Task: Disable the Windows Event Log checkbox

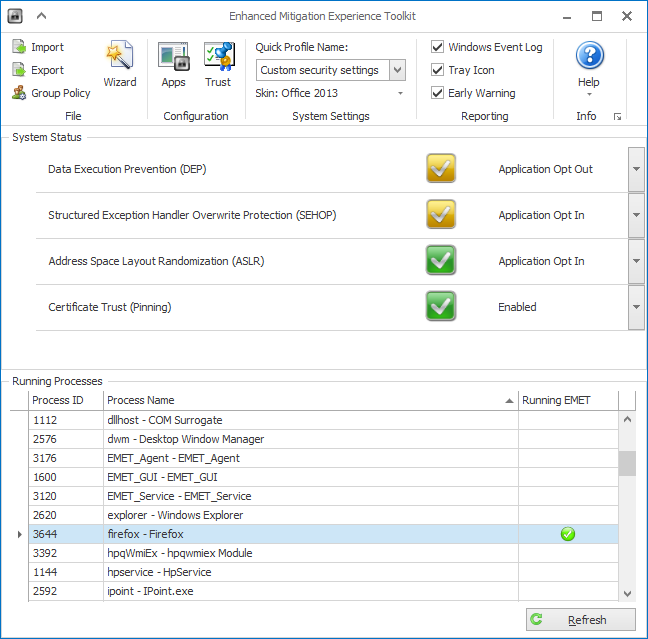Action: click(x=438, y=47)
